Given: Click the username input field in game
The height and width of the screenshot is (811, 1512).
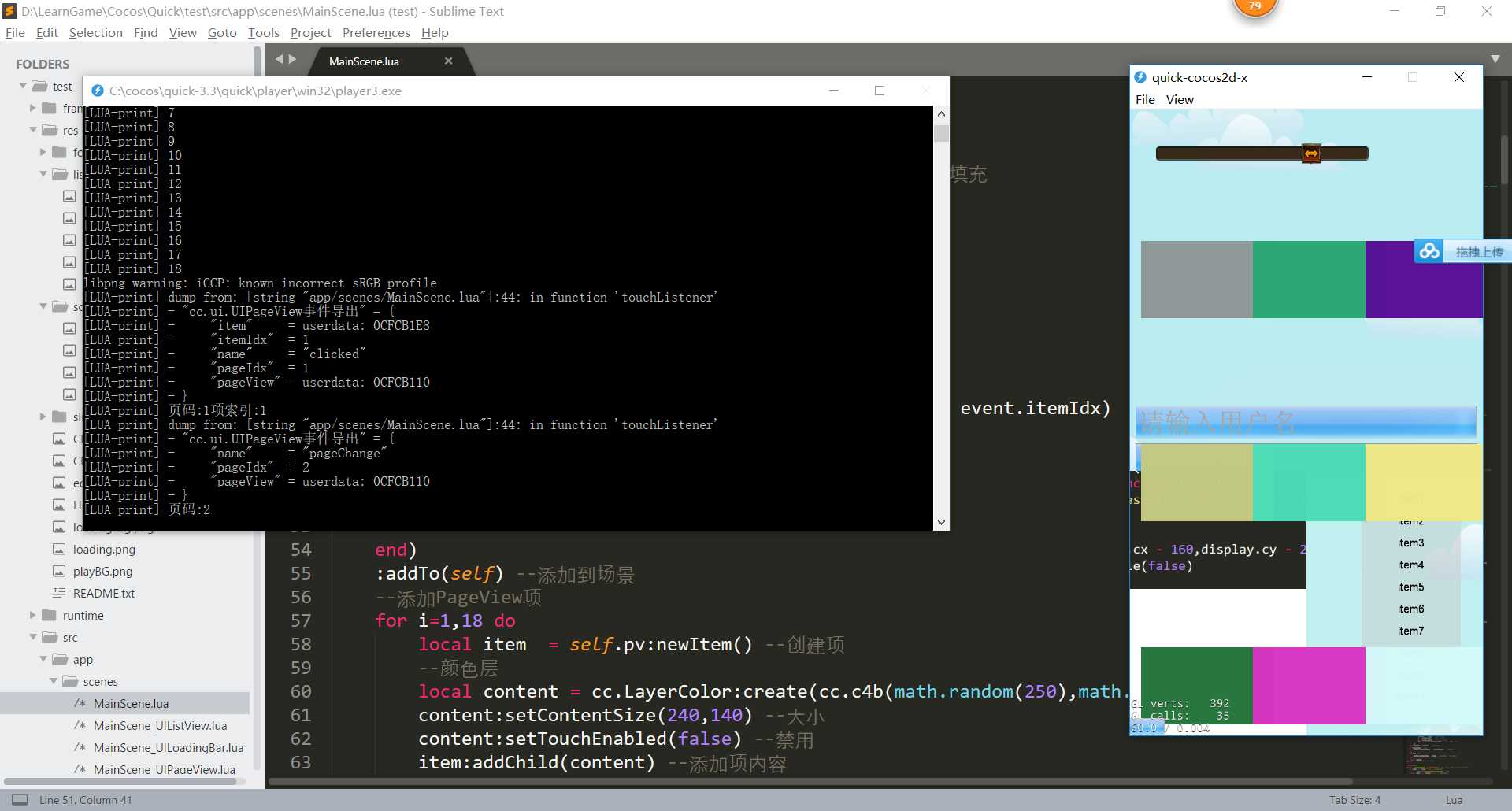Looking at the screenshot, I should point(1306,423).
